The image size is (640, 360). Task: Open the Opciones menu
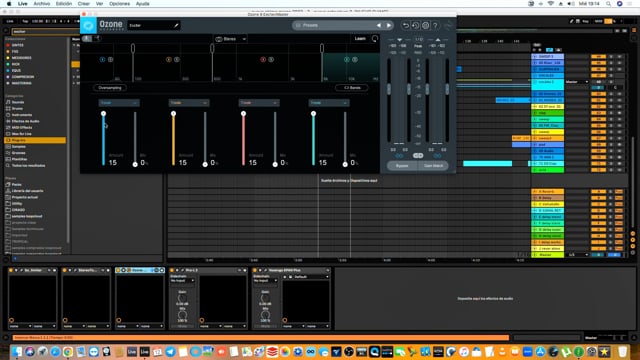point(120,4)
